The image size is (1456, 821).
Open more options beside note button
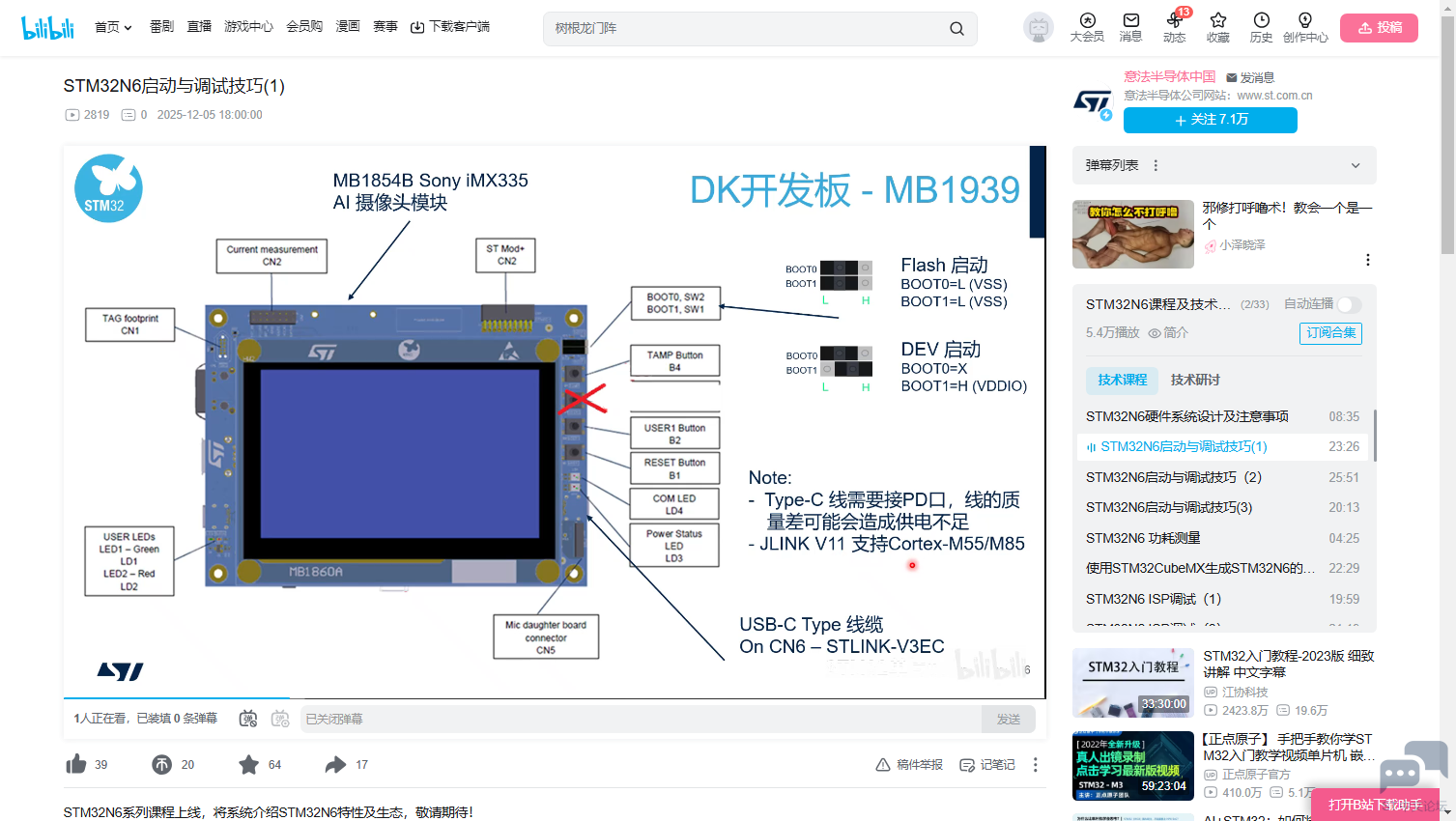(1035, 764)
